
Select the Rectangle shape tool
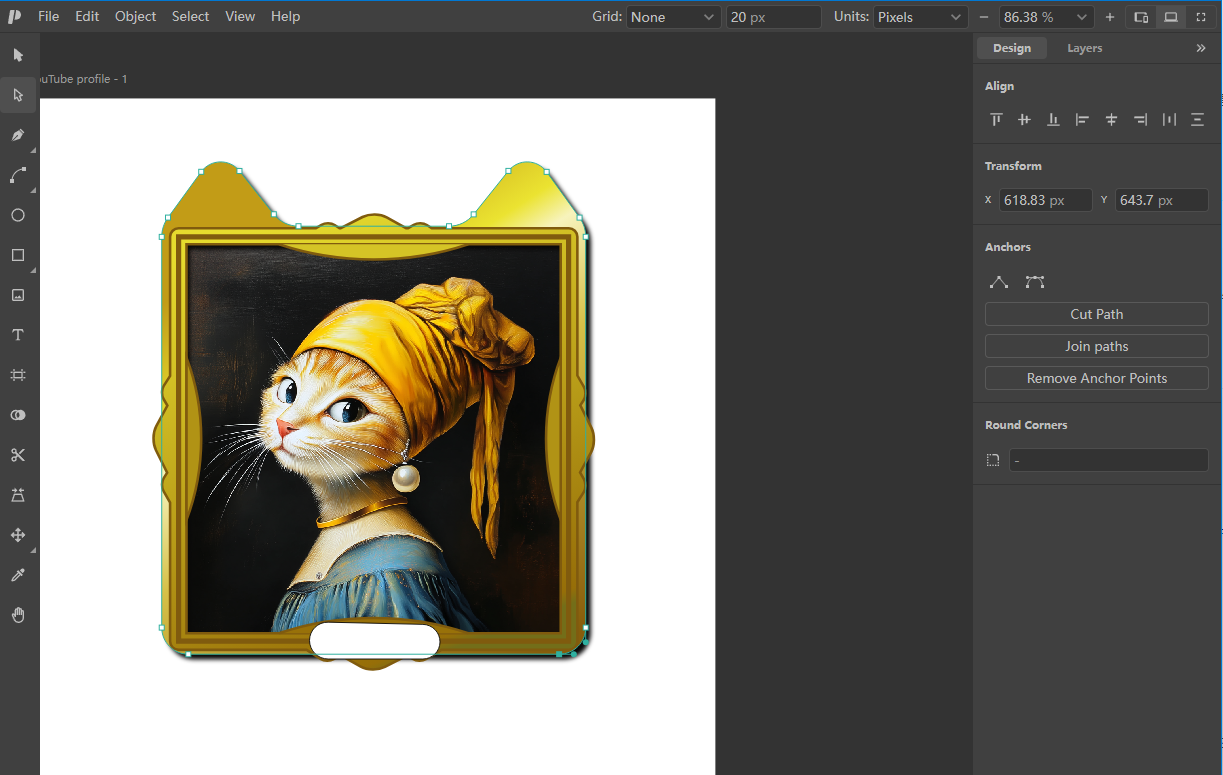click(18, 255)
